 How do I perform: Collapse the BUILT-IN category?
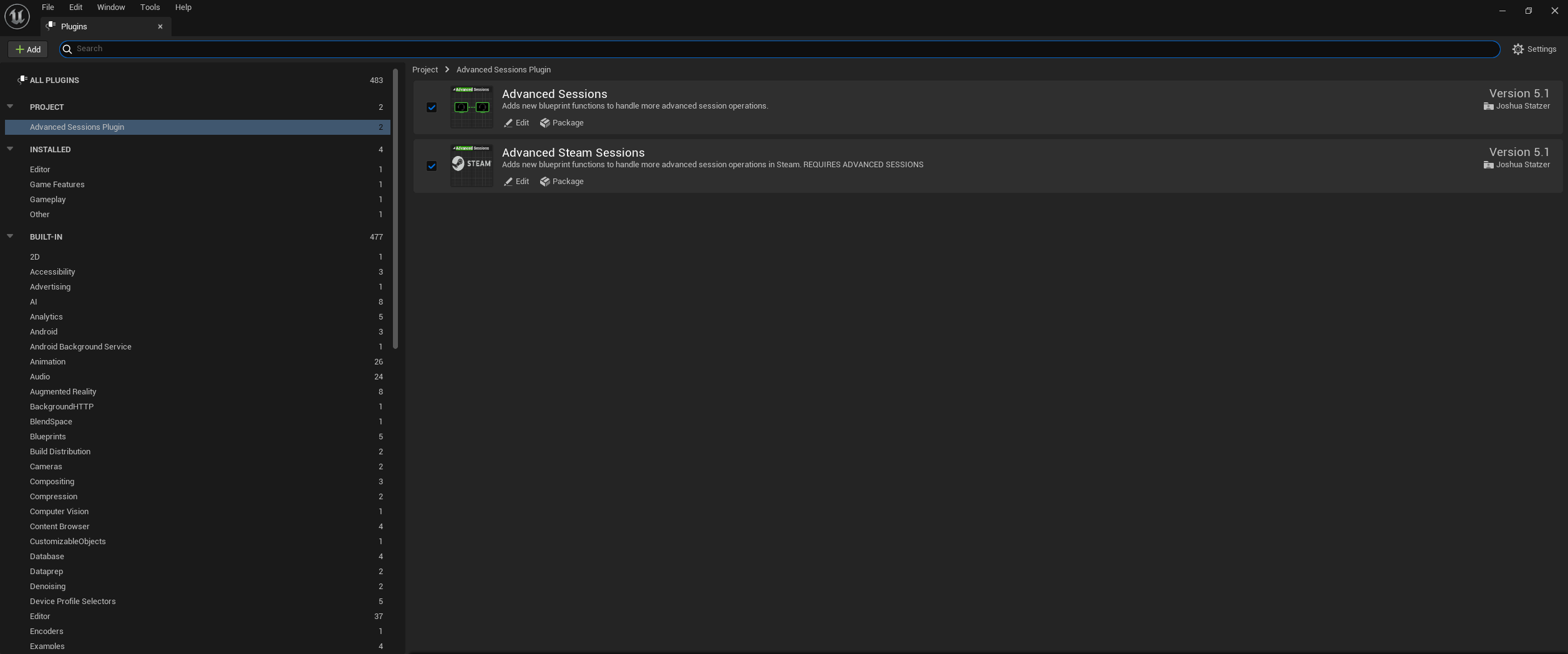tap(10, 237)
